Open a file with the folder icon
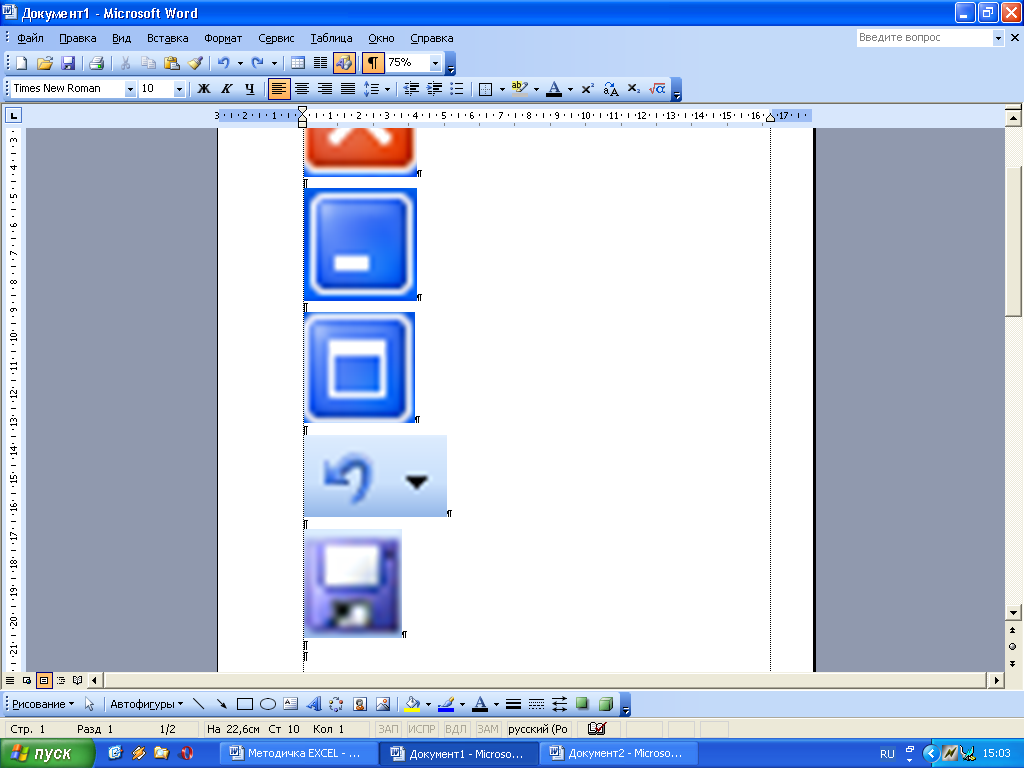Image resolution: width=1024 pixels, height=768 pixels. tap(44, 63)
